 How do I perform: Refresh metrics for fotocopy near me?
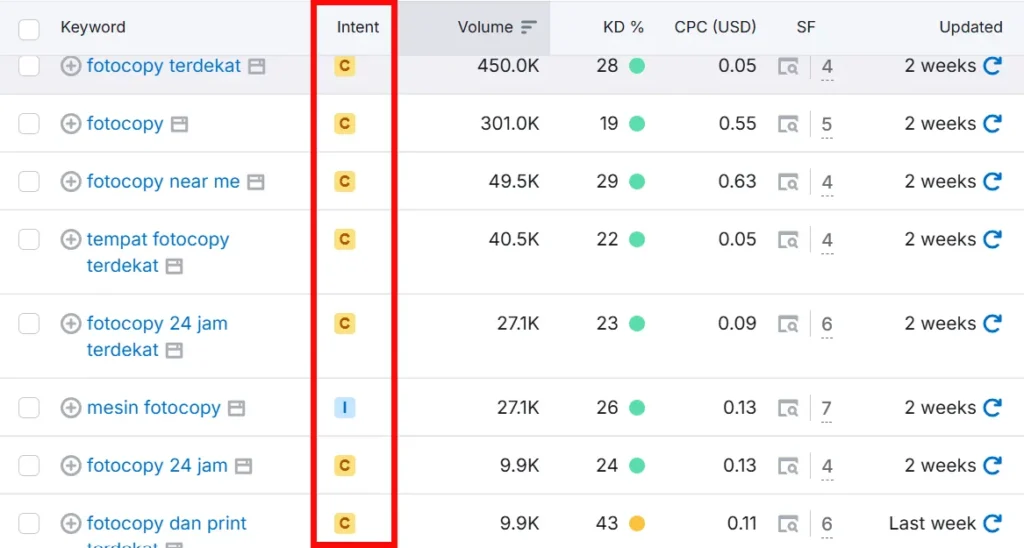993,181
